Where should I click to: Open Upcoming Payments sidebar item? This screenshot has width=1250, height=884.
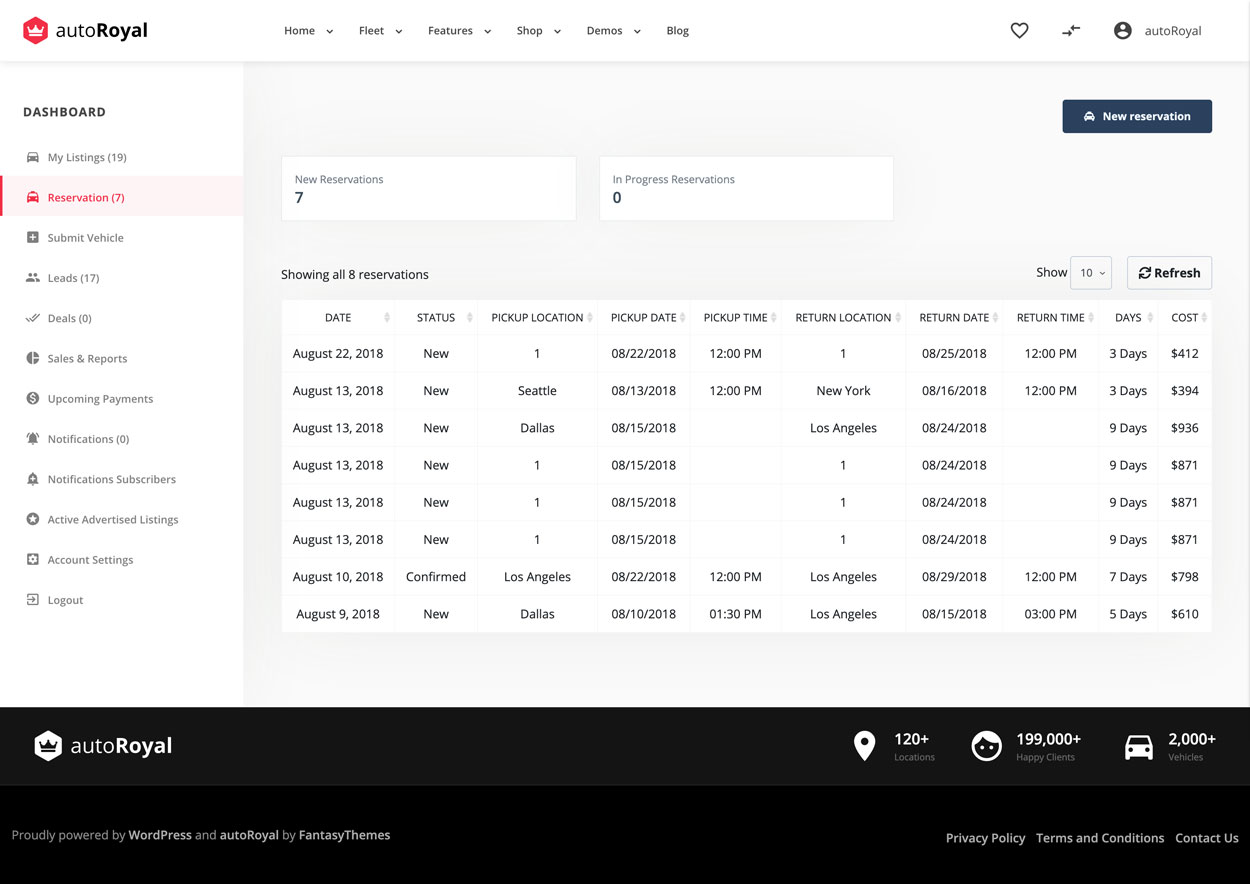coord(101,398)
